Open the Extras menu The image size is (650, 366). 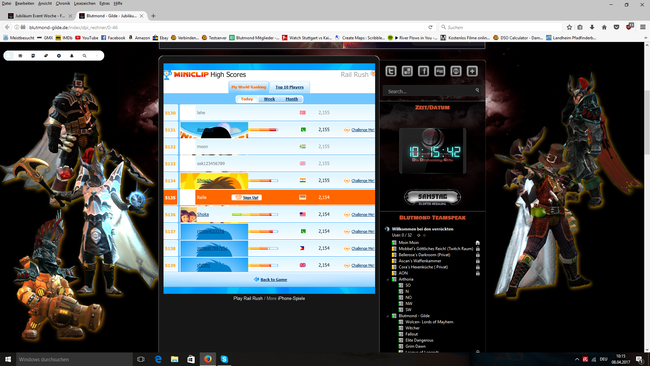coord(104,3)
